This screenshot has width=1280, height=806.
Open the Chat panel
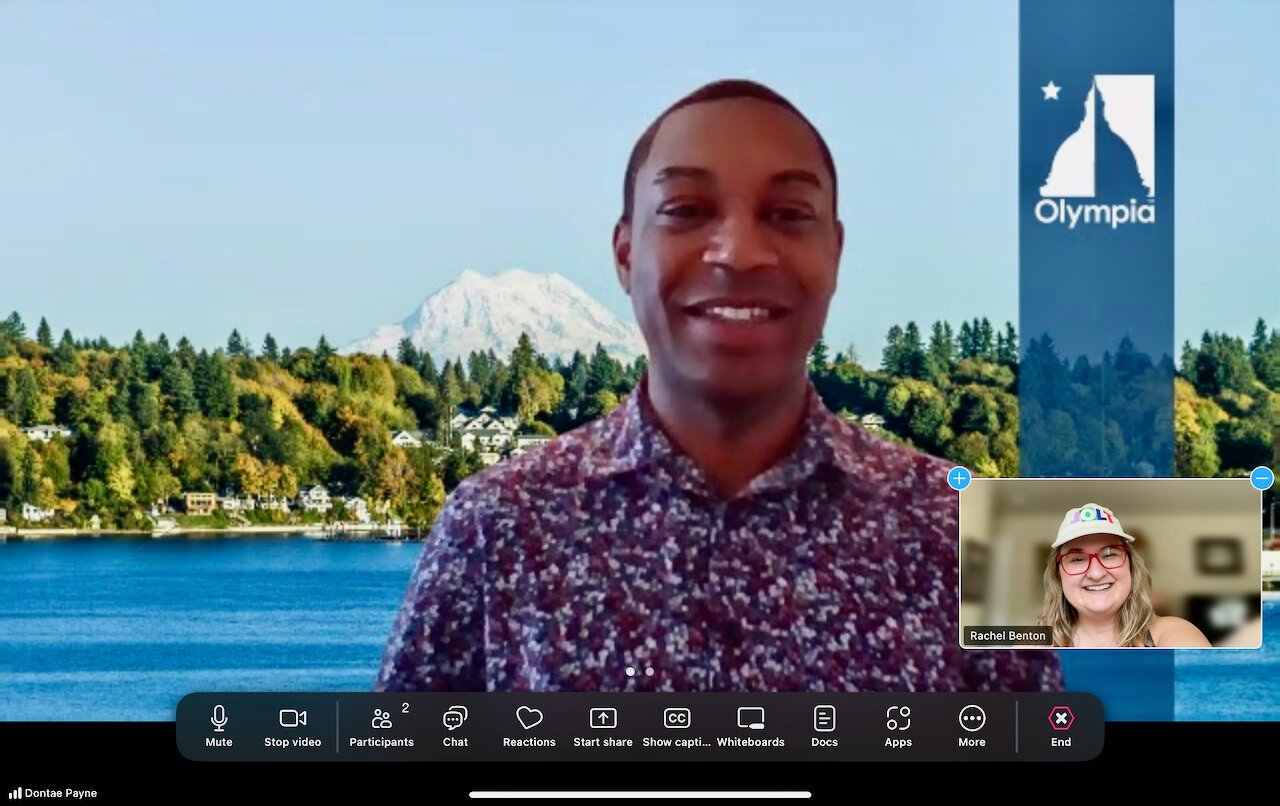[455, 727]
